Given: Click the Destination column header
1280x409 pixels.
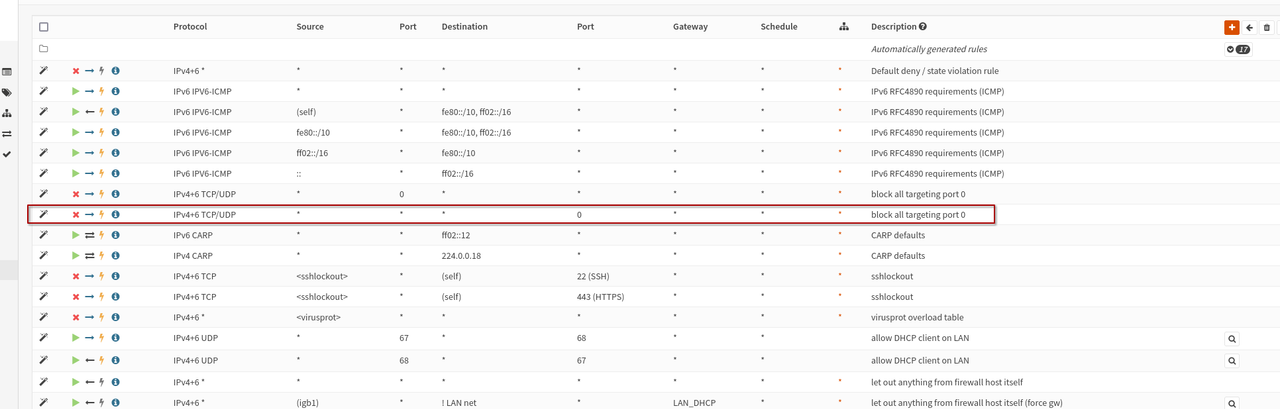Looking at the screenshot, I should [464, 27].
